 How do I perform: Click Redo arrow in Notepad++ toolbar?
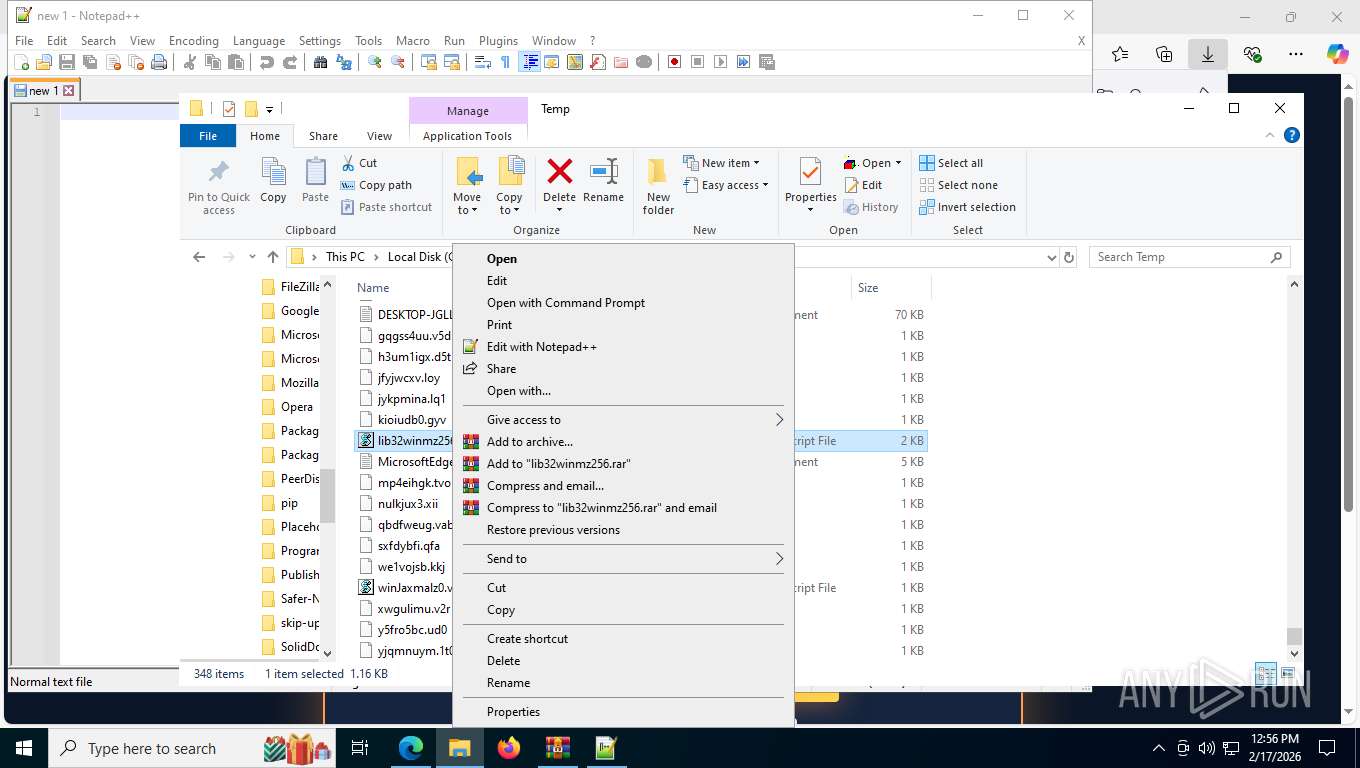click(289, 62)
